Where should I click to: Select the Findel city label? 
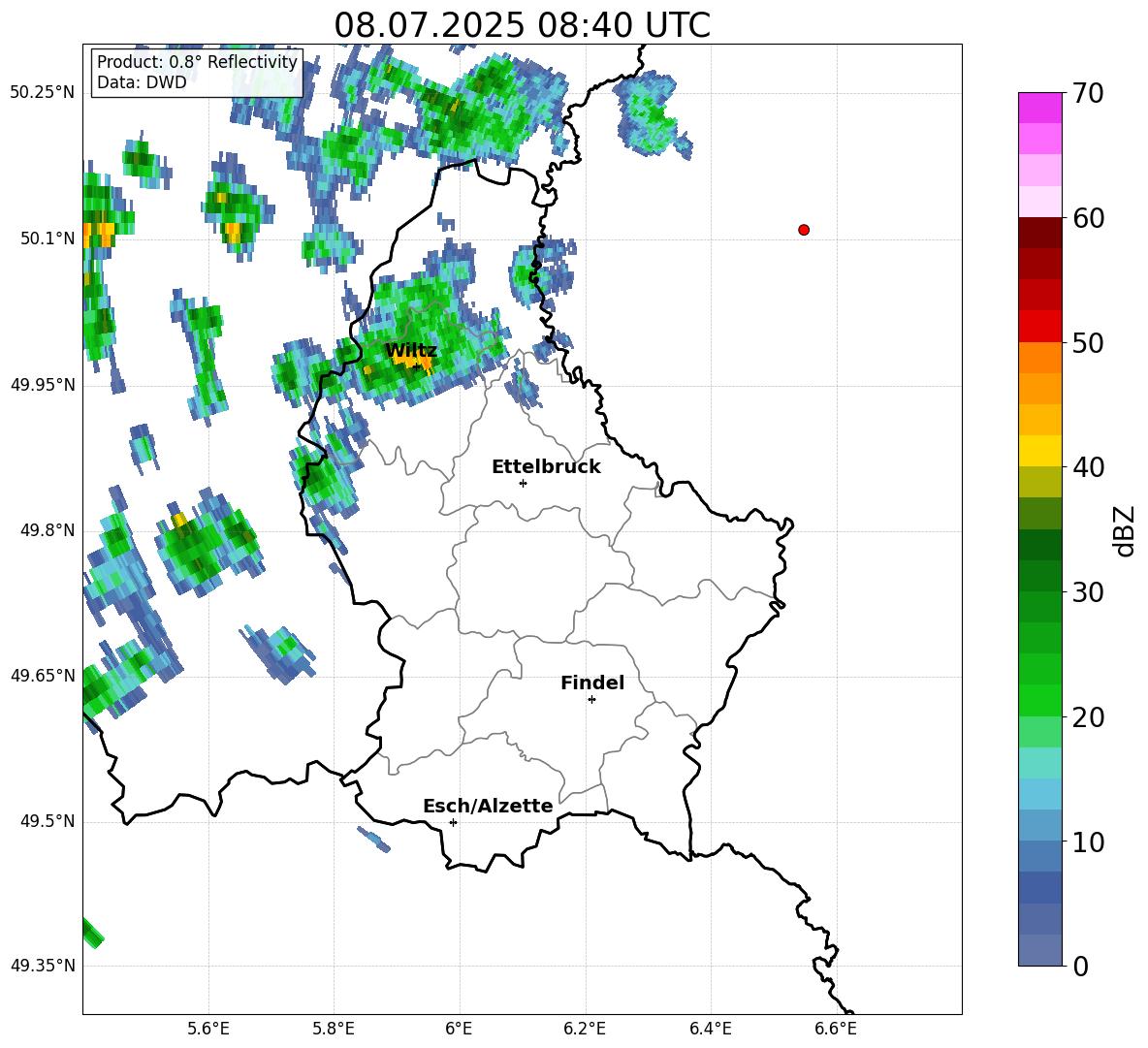pos(592,683)
